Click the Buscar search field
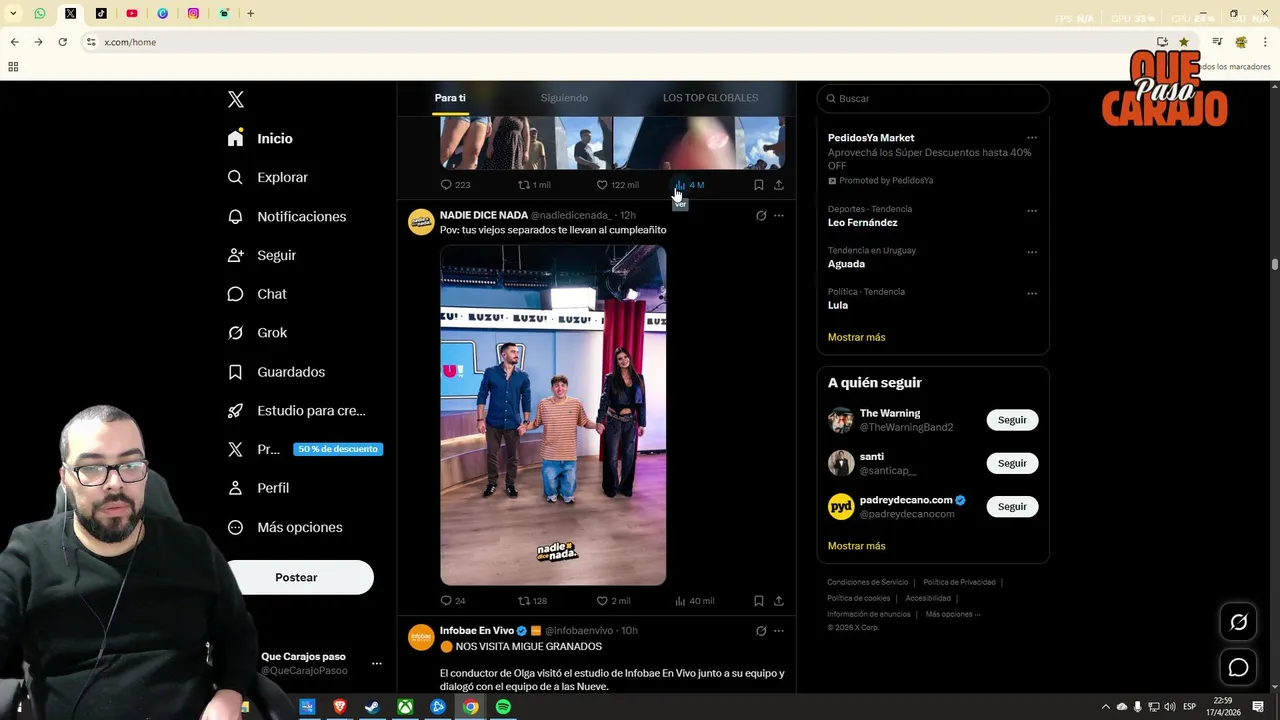Image resolution: width=1280 pixels, height=720 pixels. tap(933, 98)
